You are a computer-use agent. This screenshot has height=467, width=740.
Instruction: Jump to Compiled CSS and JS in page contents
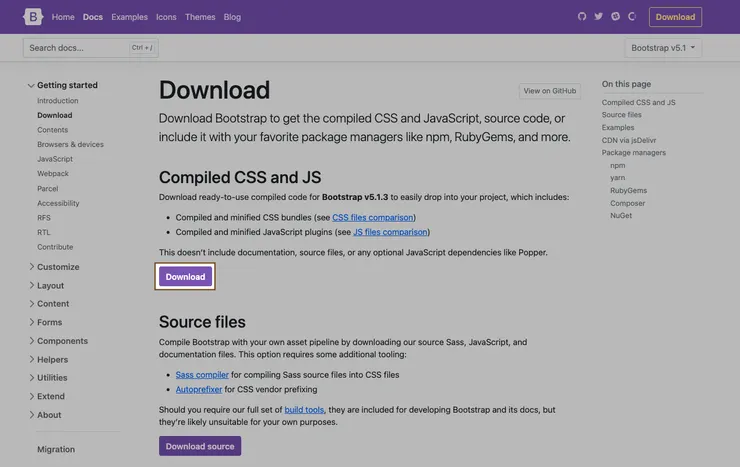click(638, 102)
